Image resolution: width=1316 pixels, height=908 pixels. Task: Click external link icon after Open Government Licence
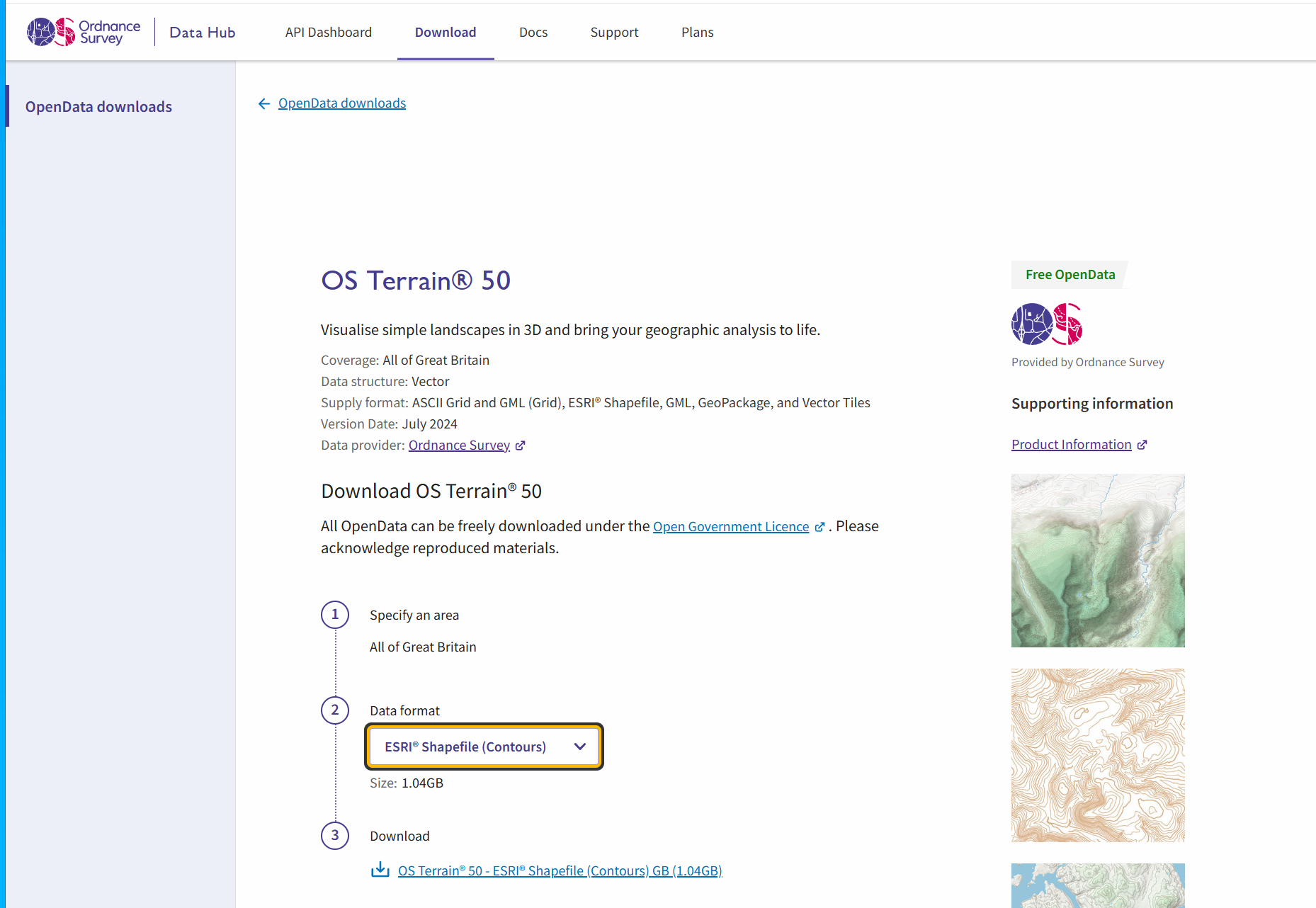click(820, 527)
